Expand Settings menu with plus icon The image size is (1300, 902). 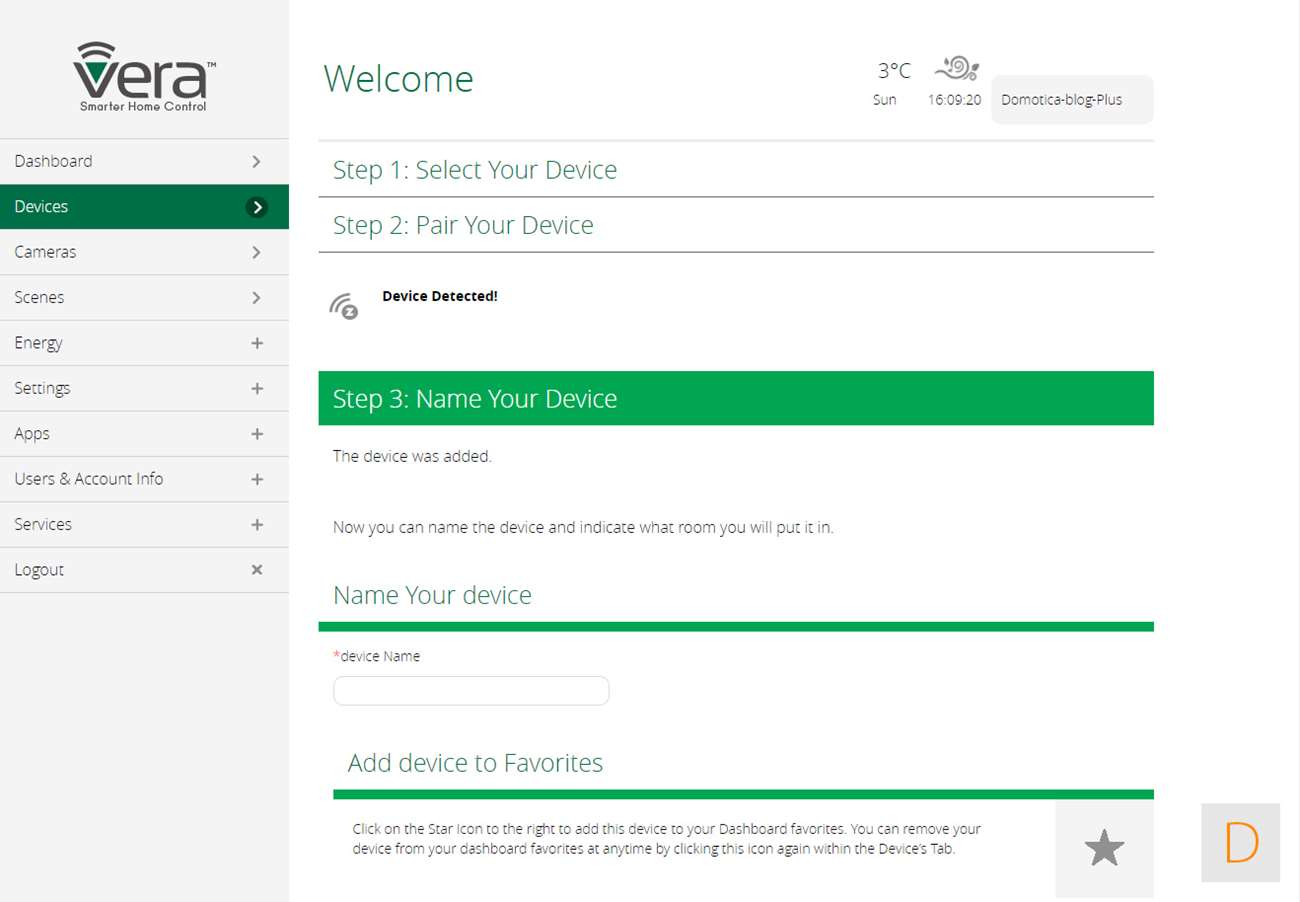[257, 388]
